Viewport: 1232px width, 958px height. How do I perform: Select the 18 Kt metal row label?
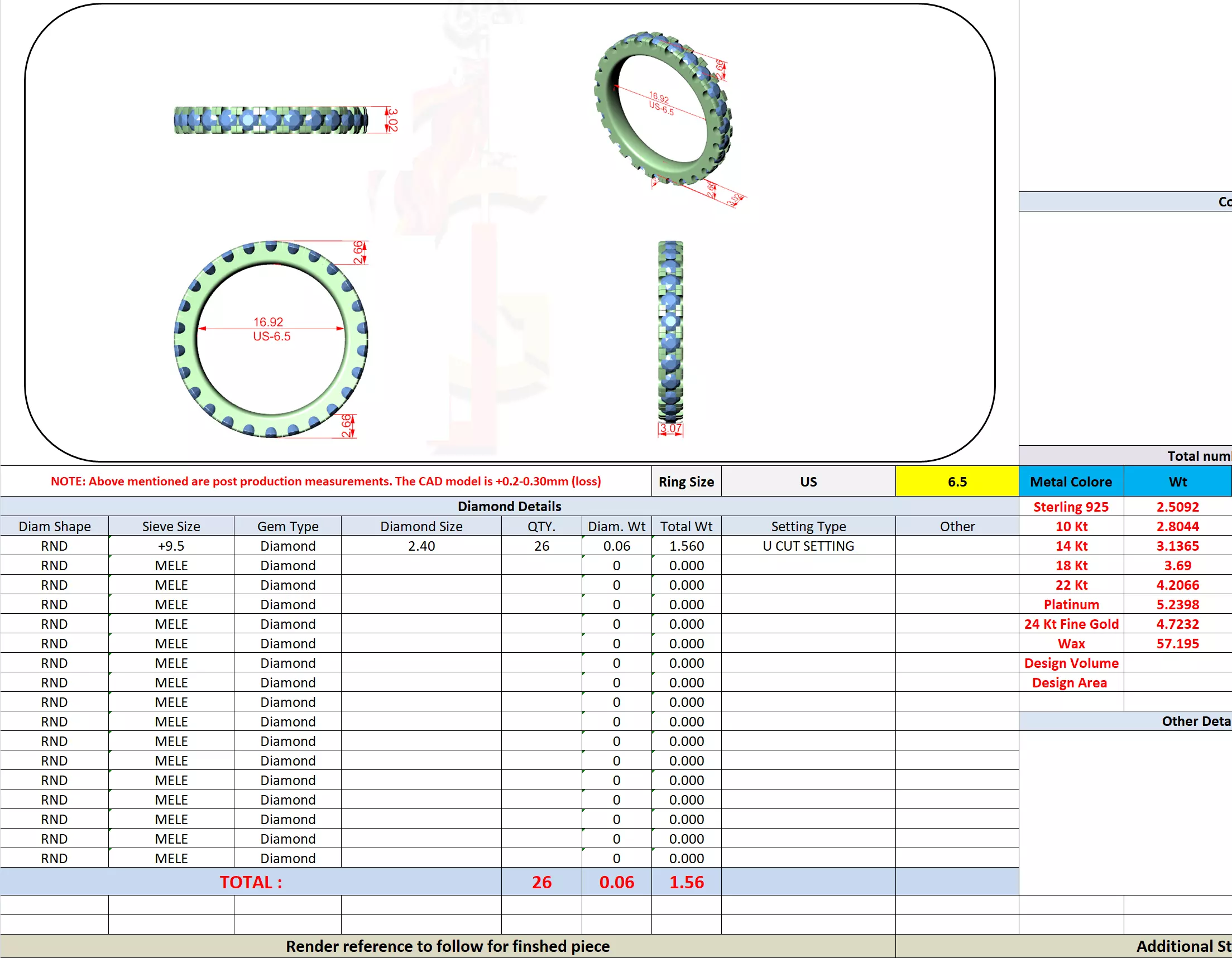click(1071, 566)
